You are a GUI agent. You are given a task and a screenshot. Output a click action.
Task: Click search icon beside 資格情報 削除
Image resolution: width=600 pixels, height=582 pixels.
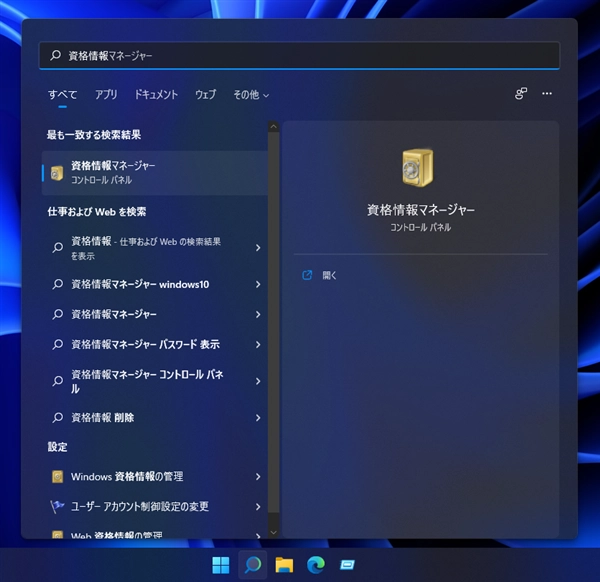(x=57, y=417)
